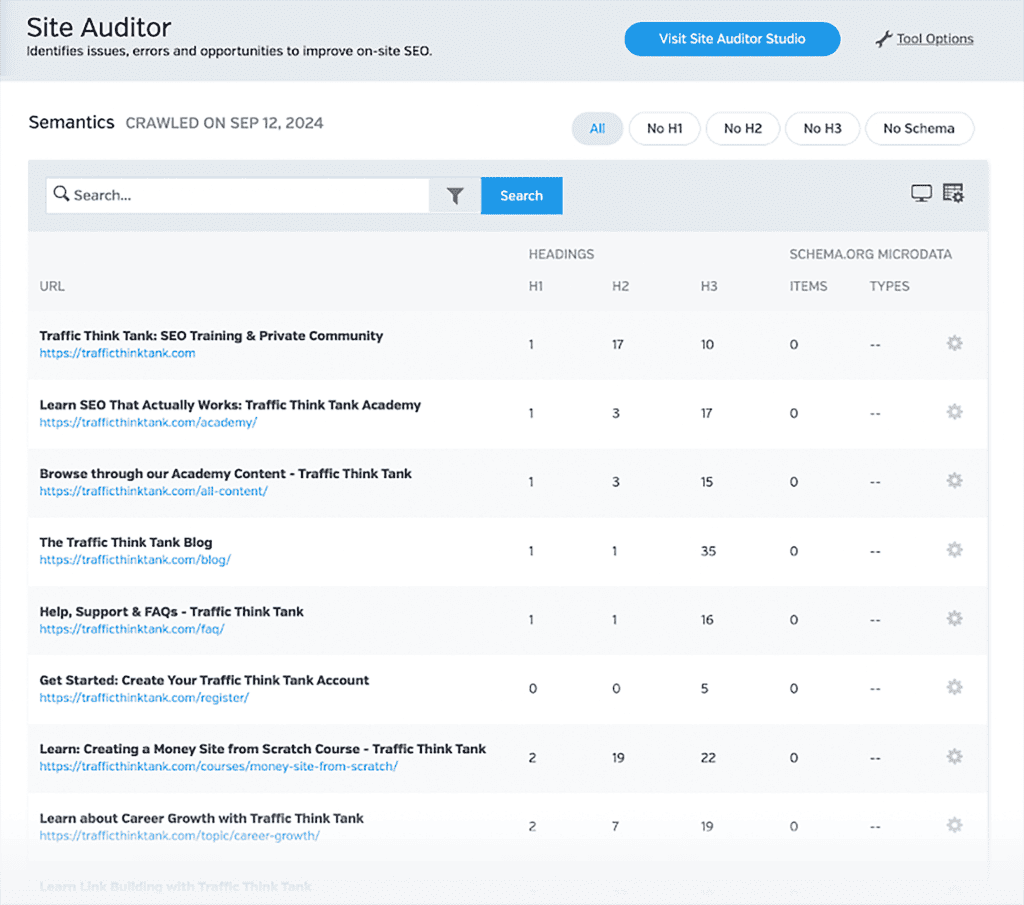Viewport: 1024px width, 905px height.
Task: Open gear settings for the academy row
Action: (x=954, y=412)
